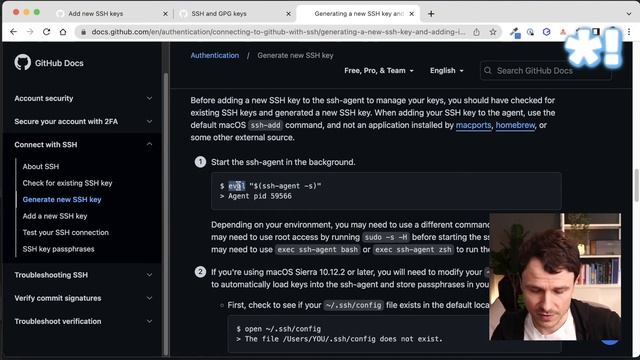The image size is (640, 360).
Task: Open the GitHub Docs home link
Action: 59,63
